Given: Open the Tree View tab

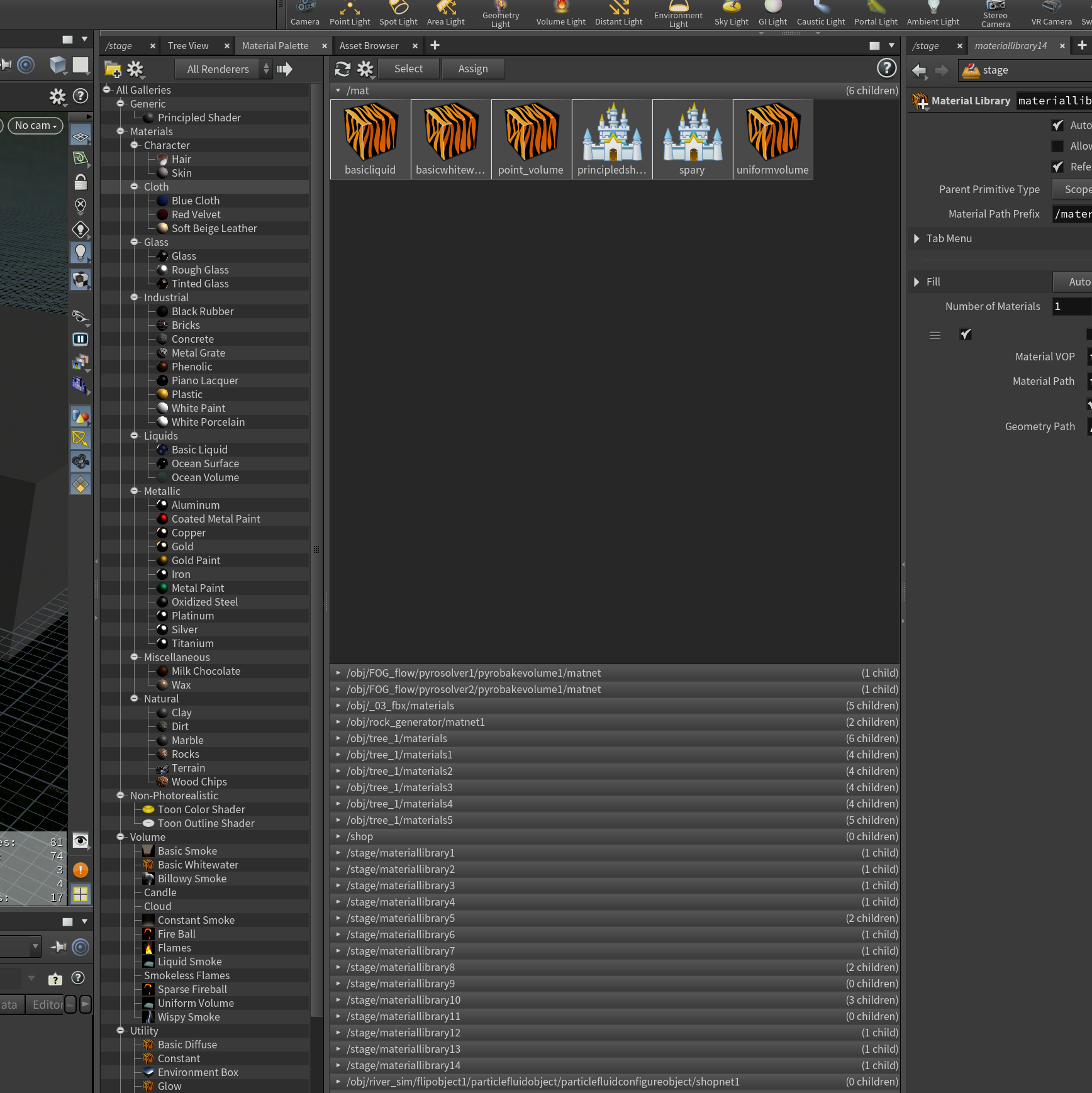Looking at the screenshot, I should (188, 46).
